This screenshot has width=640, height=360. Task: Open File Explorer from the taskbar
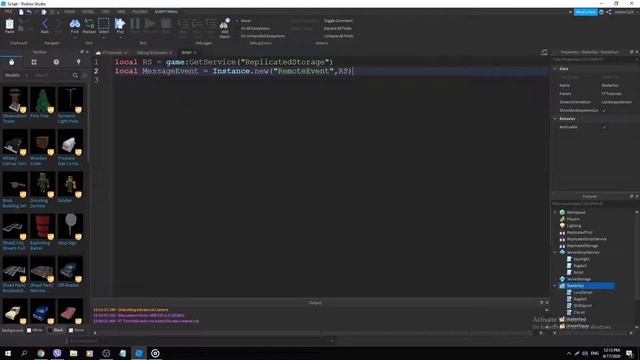pos(73,353)
